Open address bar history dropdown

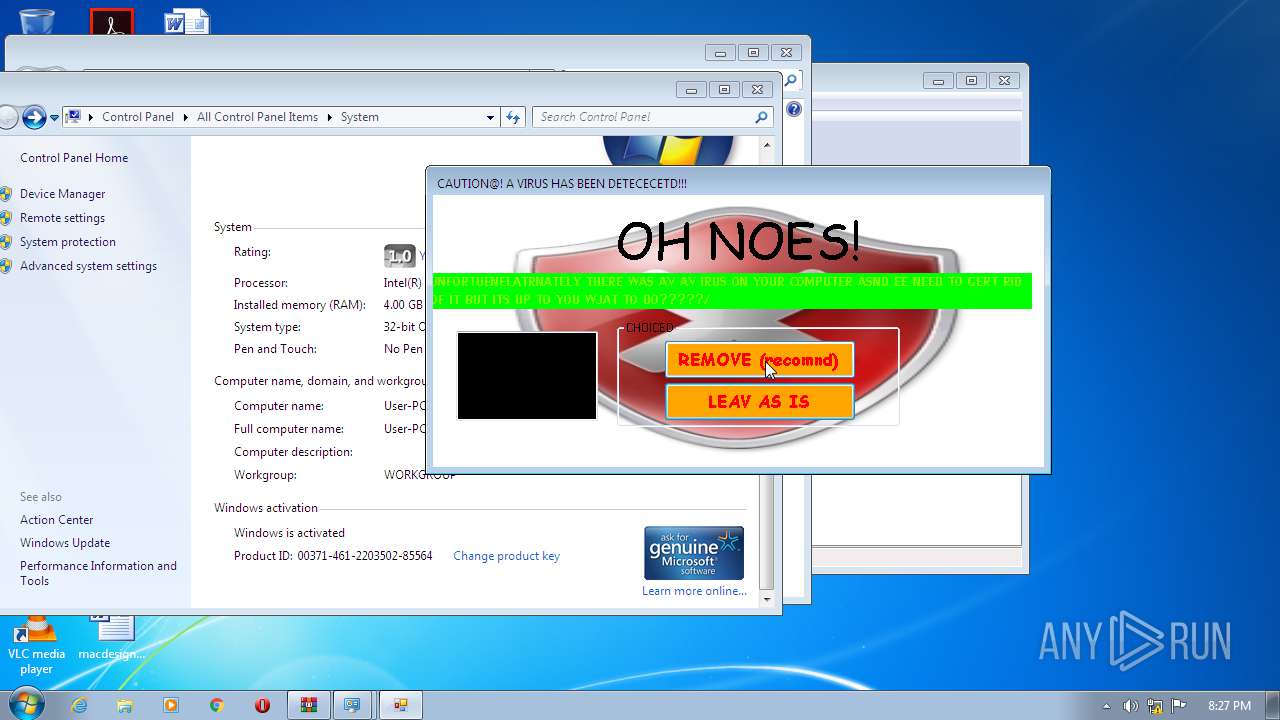pyautogui.click(x=490, y=117)
